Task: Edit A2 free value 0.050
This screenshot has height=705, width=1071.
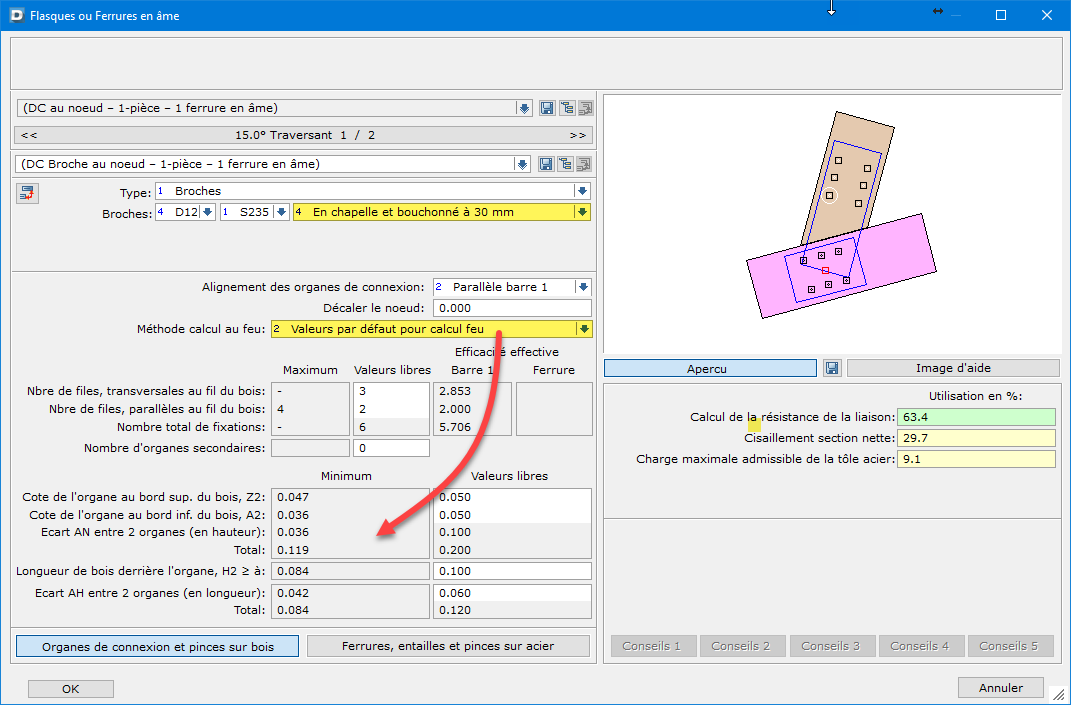Action: point(512,514)
